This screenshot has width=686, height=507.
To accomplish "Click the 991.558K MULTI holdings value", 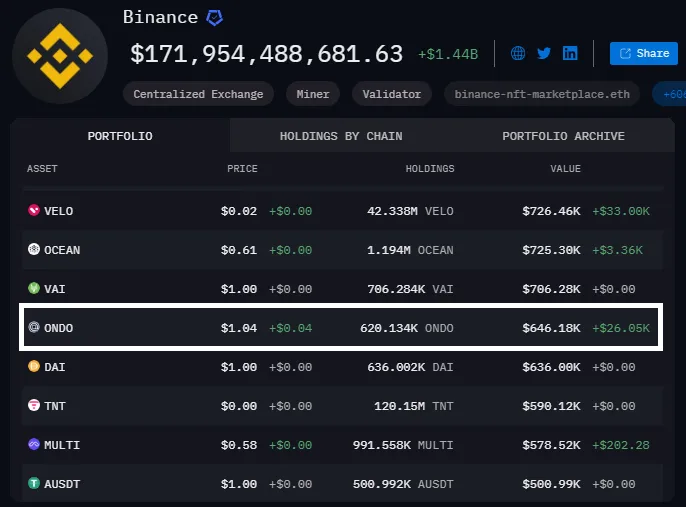I will pos(403,445).
